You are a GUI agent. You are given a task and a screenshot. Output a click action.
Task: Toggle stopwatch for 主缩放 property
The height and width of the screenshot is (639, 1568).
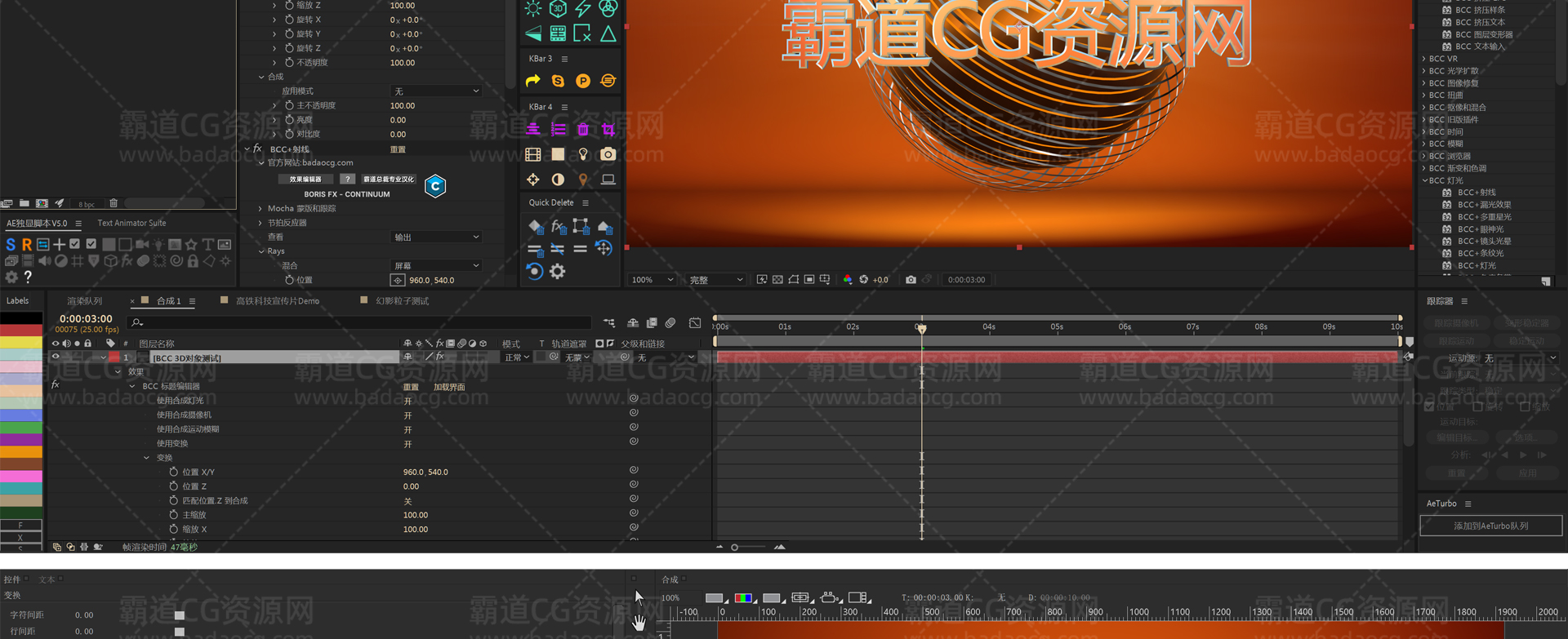pyautogui.click(x=173, y=515)
